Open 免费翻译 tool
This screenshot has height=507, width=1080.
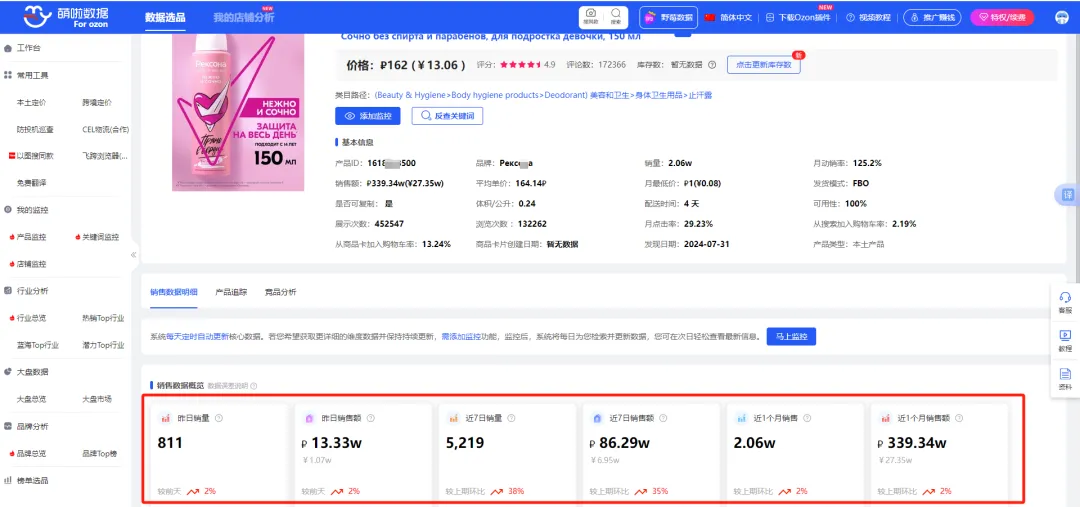31,183
